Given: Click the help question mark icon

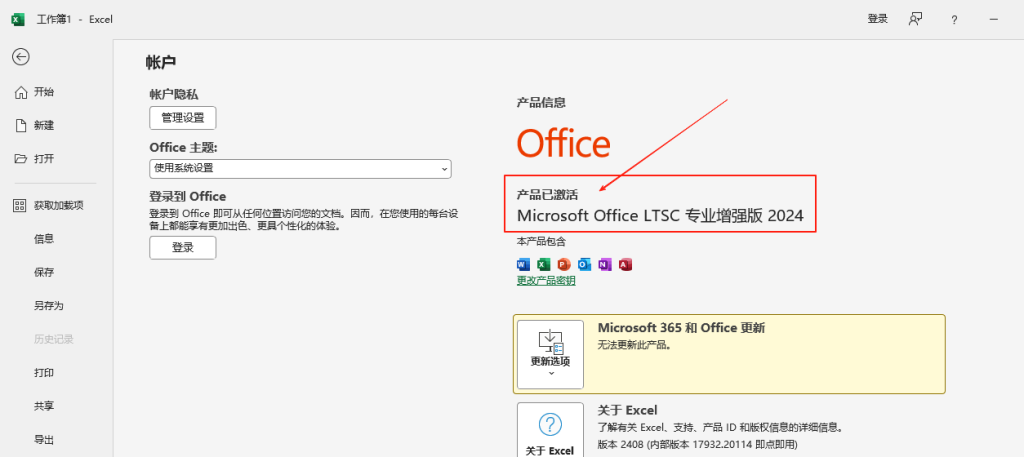Looking at the screenshot, I should tap(954, 20).
